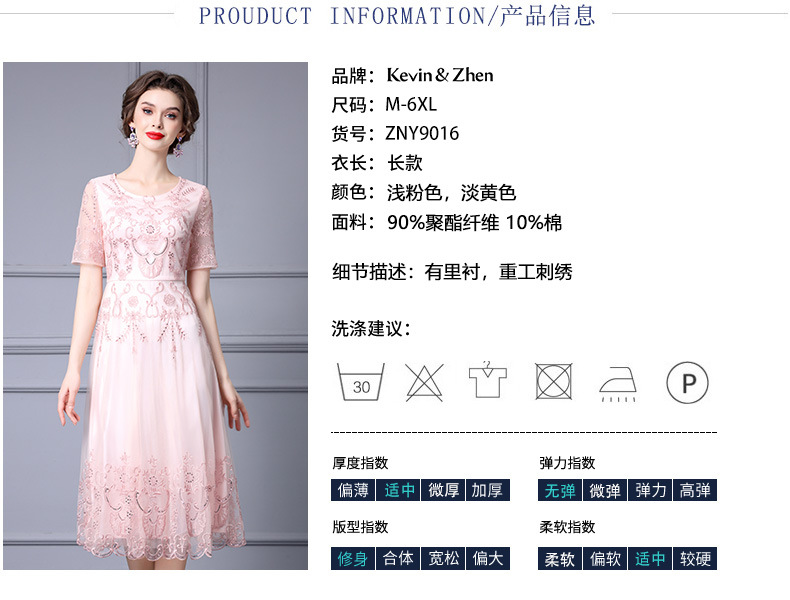Select the 加厚 thickness option
The image size is (790, 600).
(x=488, y=490)
